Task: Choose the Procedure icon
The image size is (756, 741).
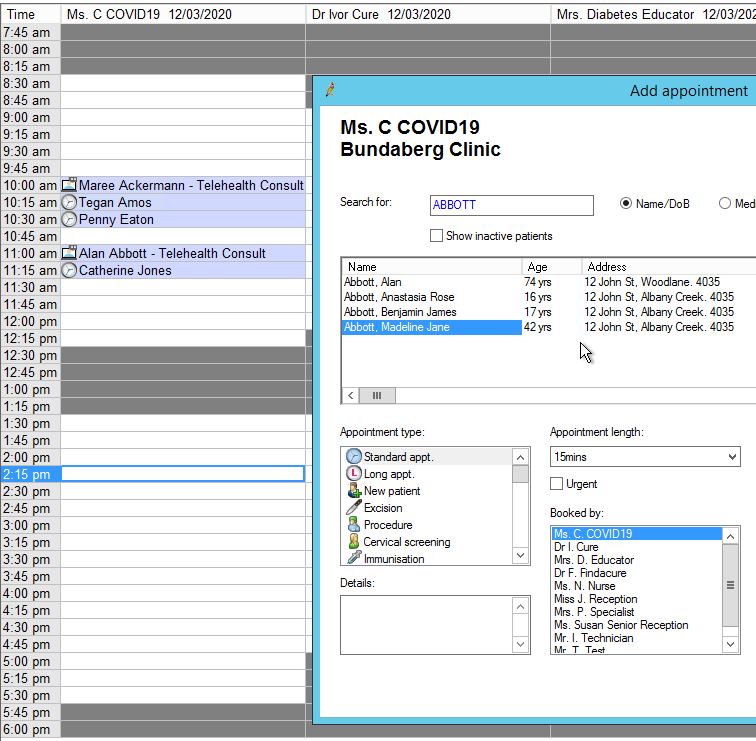Action: click(x=353, y=525)
